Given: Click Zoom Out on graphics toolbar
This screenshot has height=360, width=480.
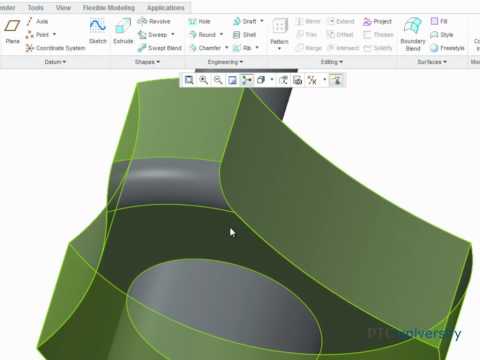Looking at the screenshot, I should [x=218, y=80].
